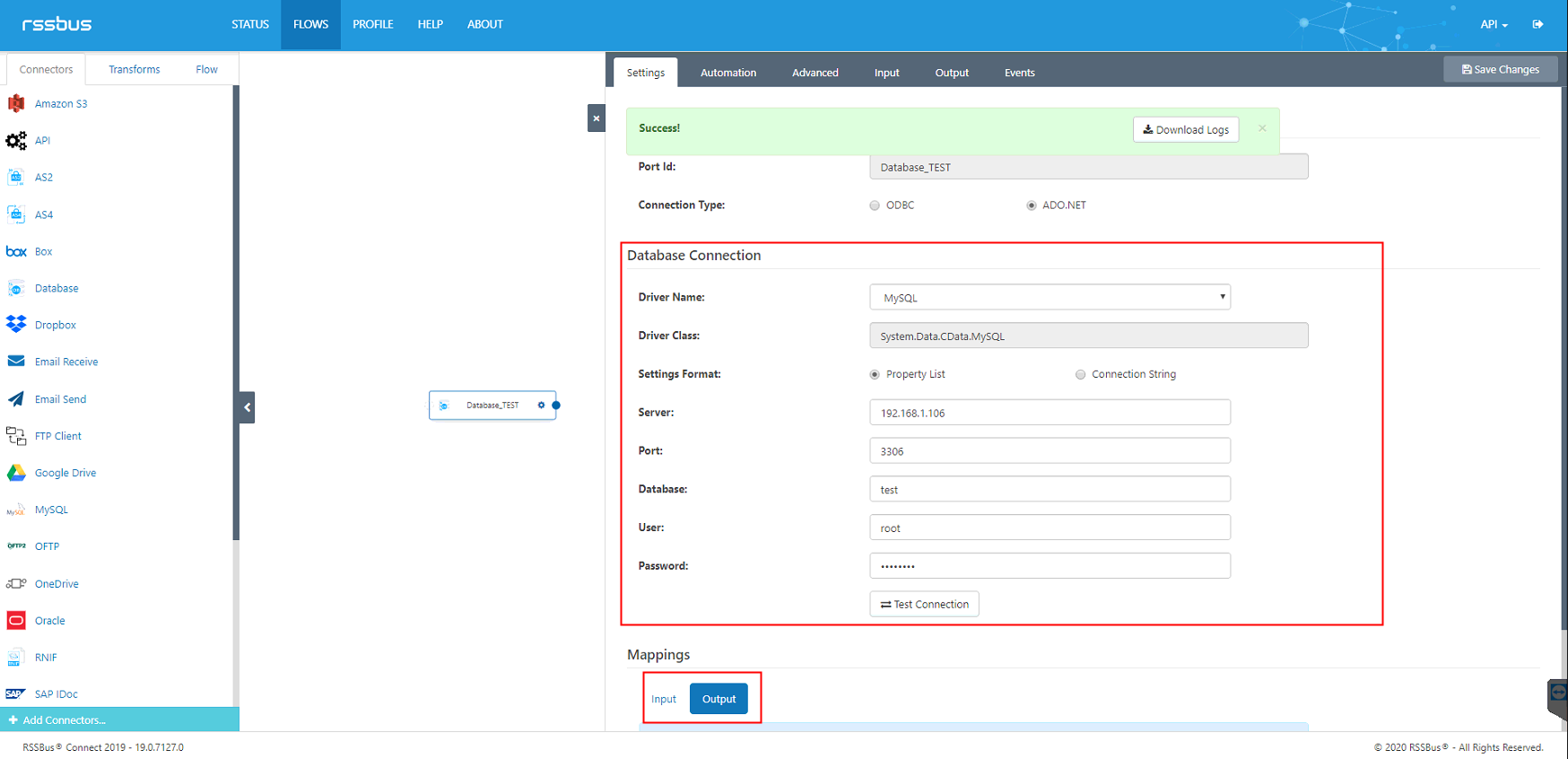Click the Port Id field

(x=1089, y=167)
